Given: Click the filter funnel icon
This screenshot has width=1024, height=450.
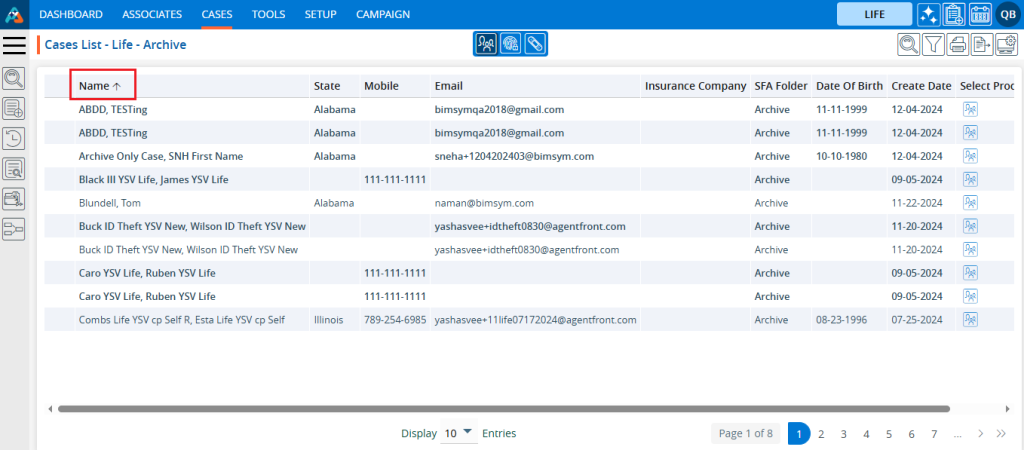Looking at the screenshot, I should point(932,44).
